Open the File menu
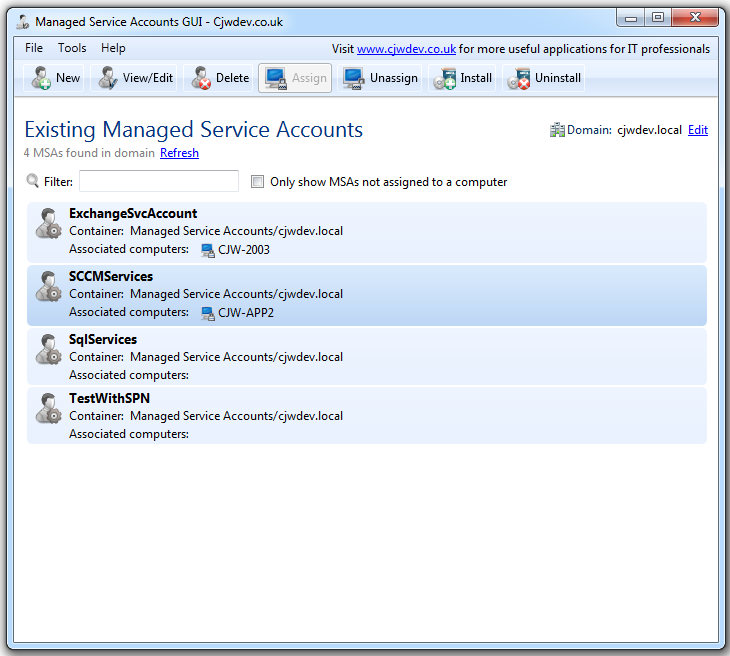730x656 pixels. 34,48
